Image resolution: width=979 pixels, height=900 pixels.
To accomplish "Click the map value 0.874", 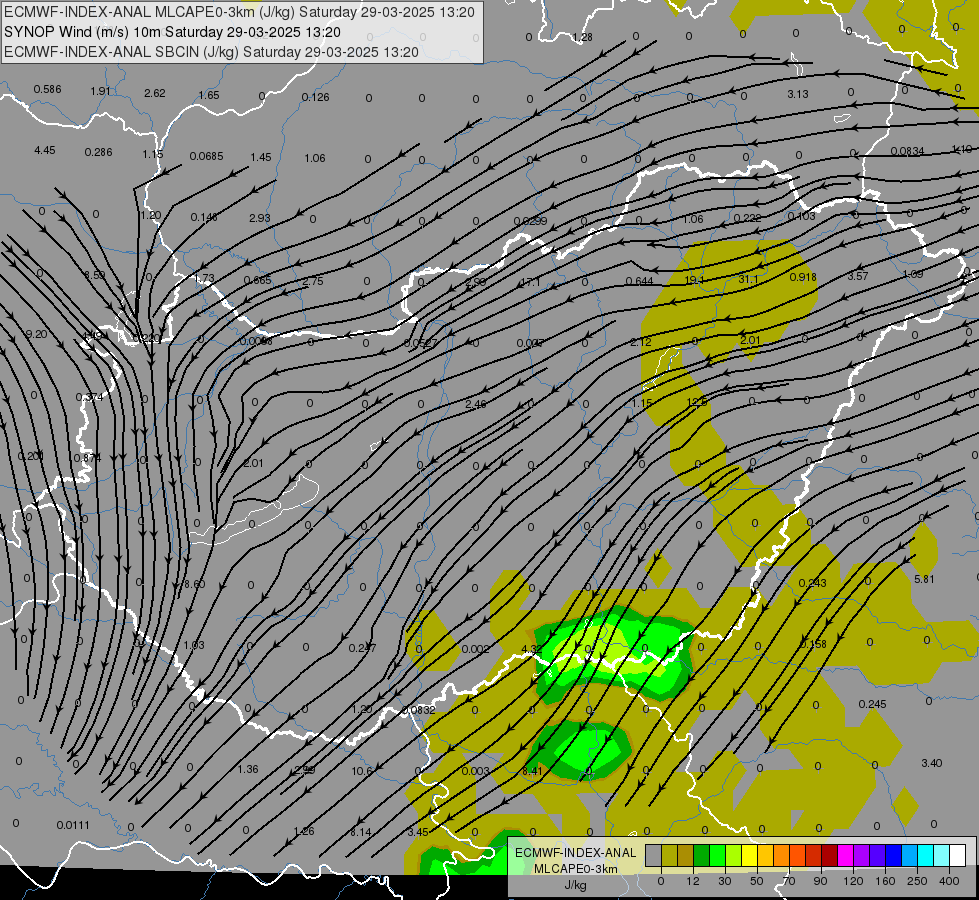I will (87, 458).
